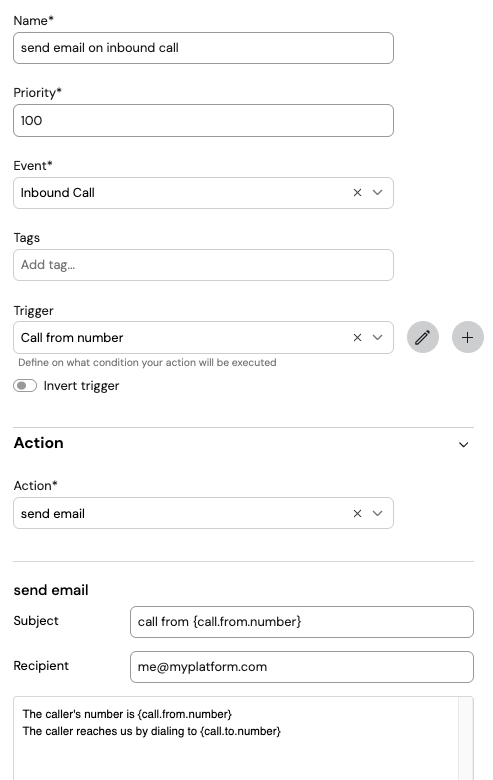Clear the Inbound Call event selection

[x=357, y=193]
